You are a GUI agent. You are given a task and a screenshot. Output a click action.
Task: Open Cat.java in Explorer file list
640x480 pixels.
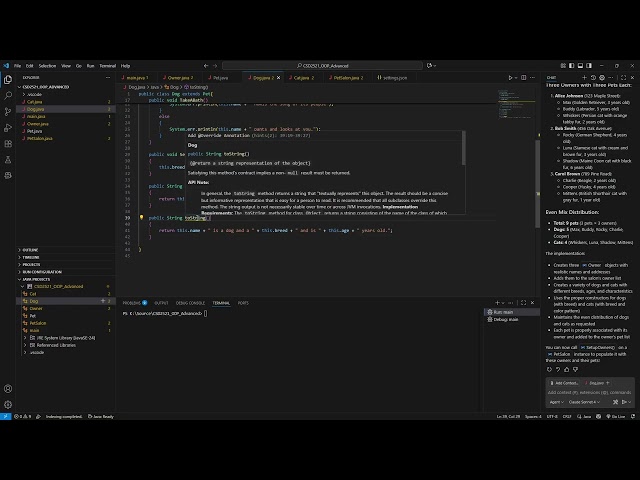pyautogui.click(x=35, y=102)
